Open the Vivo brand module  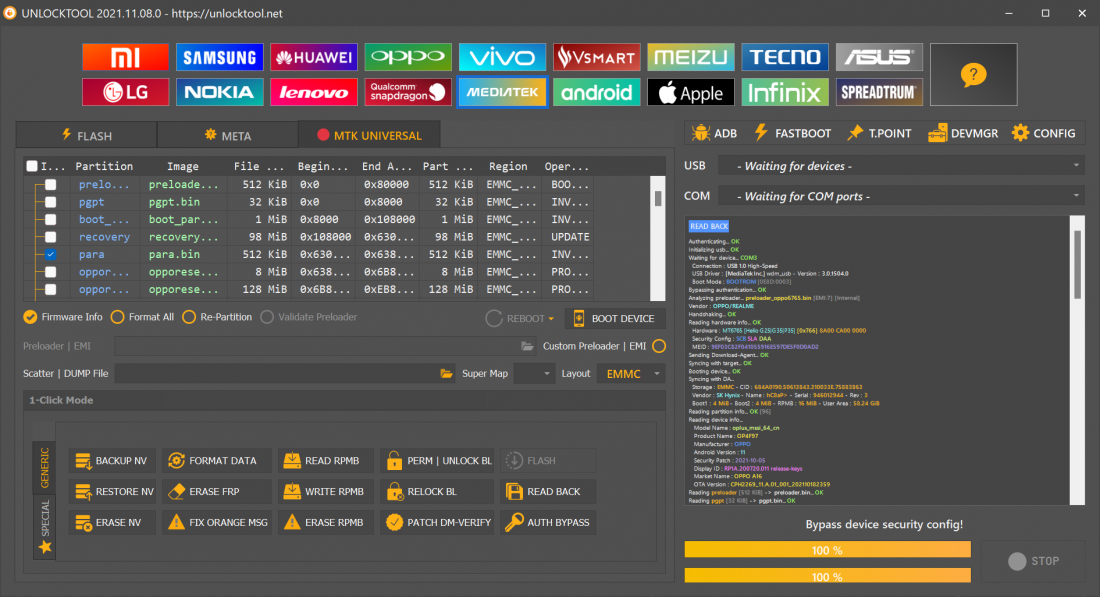502,57
